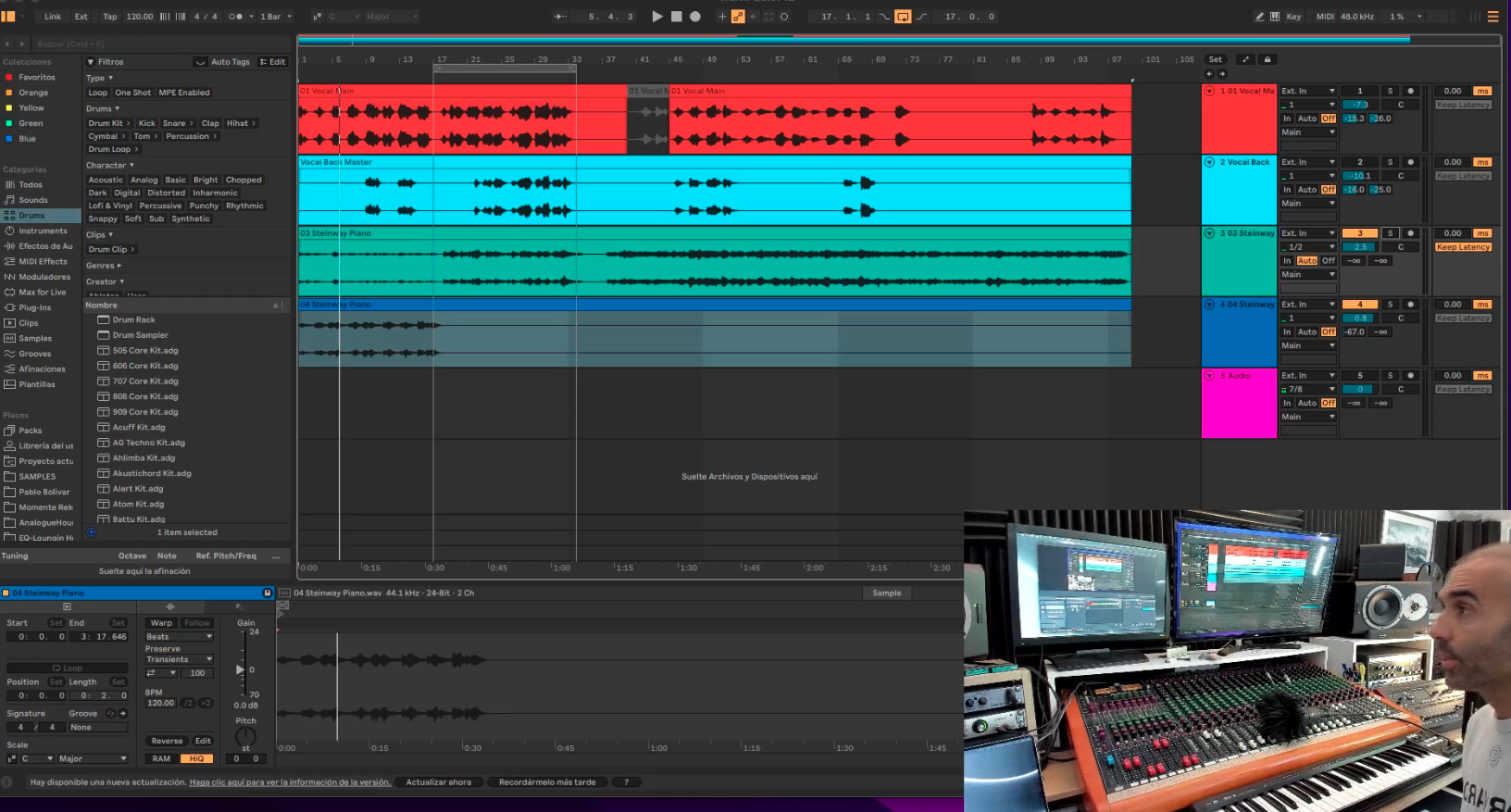This screenshot has height=812, width=1511.
Task: Click the clip Gain slider
Action: click(x=242, y=668)
